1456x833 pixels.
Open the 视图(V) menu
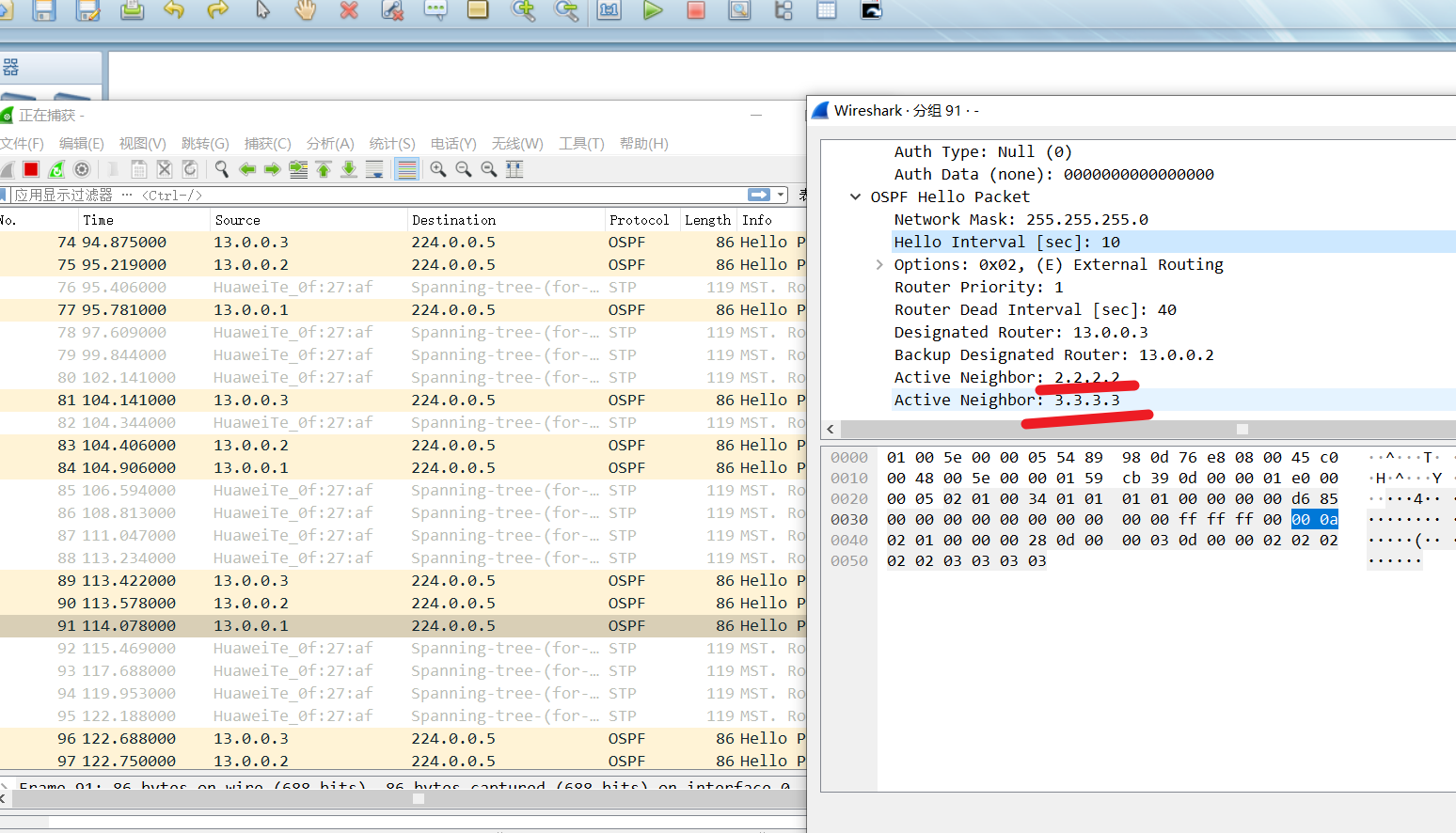tap(142, 144)
